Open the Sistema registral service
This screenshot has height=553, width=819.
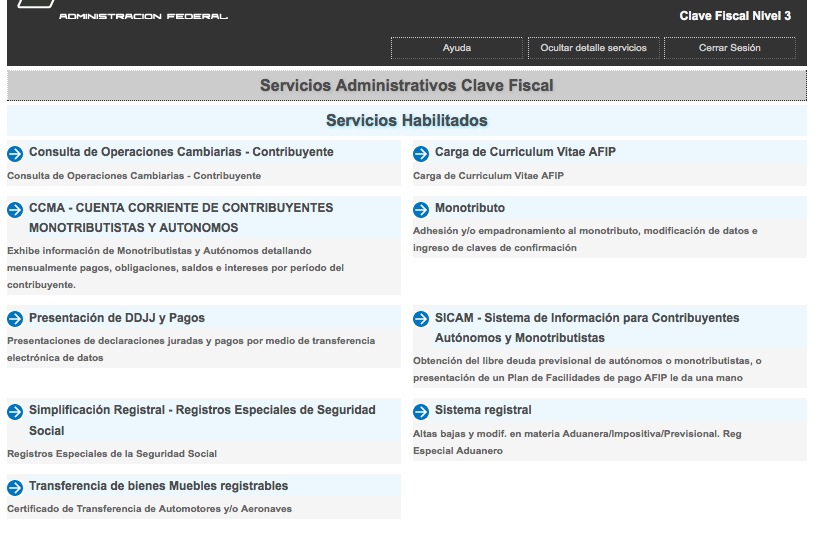[x=483, y=410]
